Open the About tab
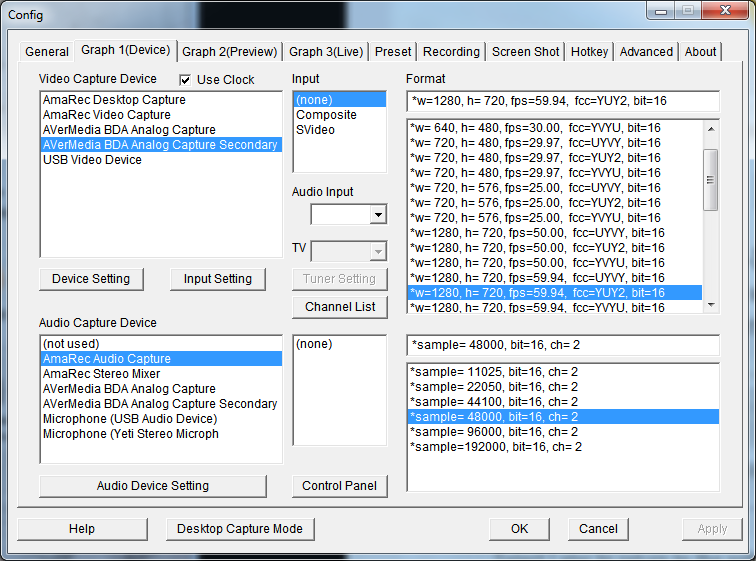The width and height of the screenshot is (756, 561). pyautogui.click(x=700, y=52)
